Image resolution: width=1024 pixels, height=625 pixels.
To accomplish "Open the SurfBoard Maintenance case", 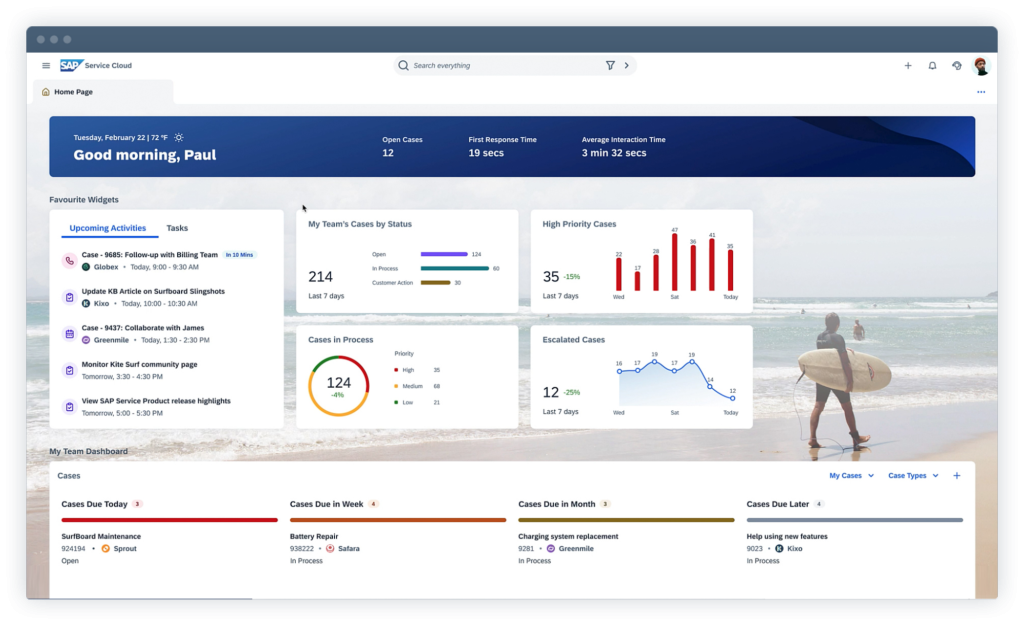I will pyautogui.click(x=101, y=536).
